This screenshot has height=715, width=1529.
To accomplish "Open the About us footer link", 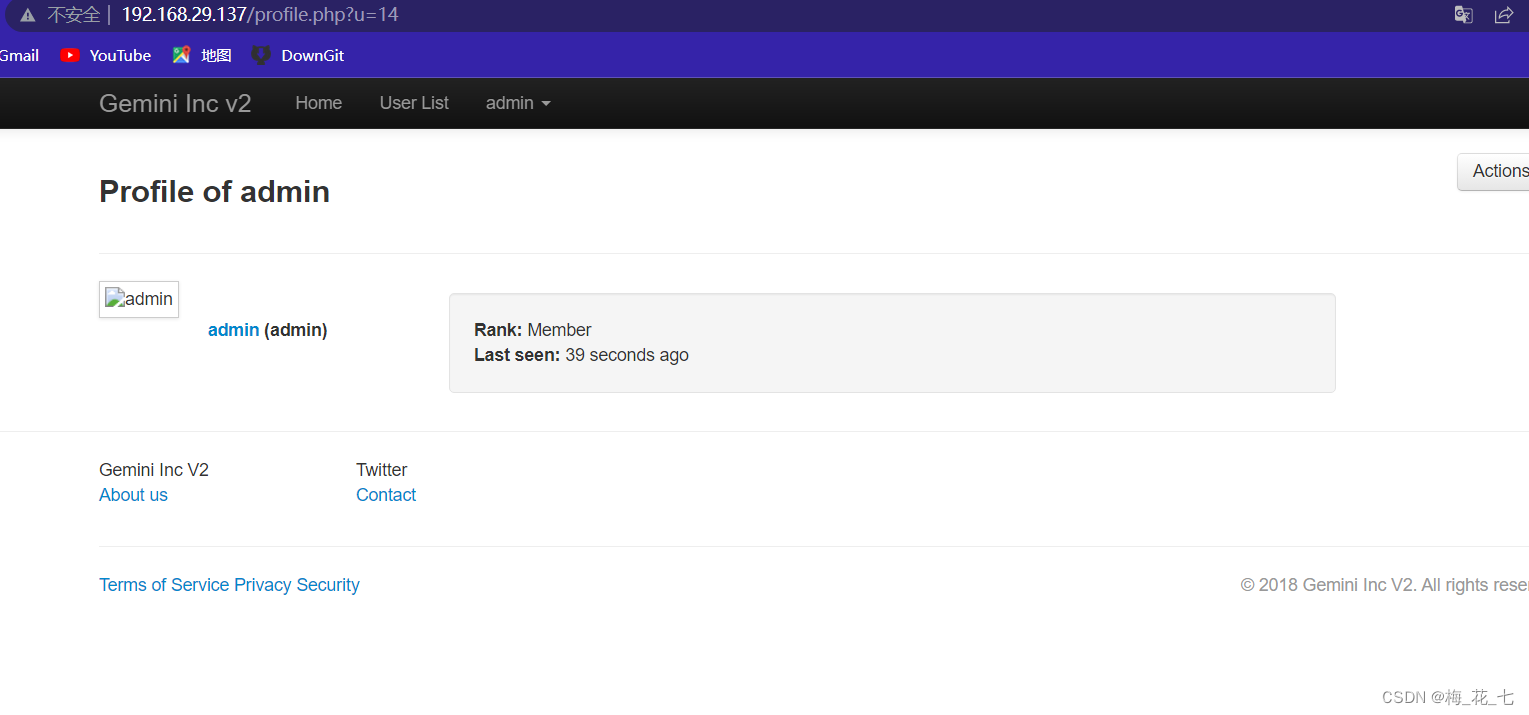I will click(x=133, y=495).
